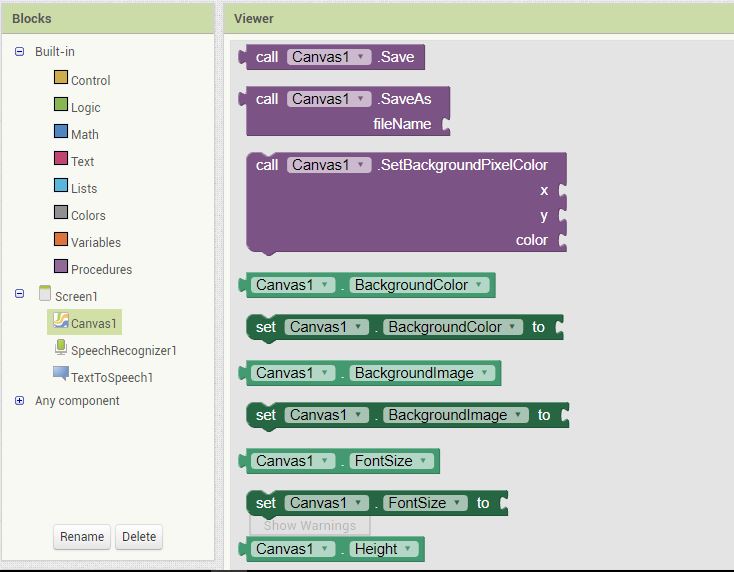Click the Screen1 component icon
This screenshot has width=734, height=572.
(45, 293)
